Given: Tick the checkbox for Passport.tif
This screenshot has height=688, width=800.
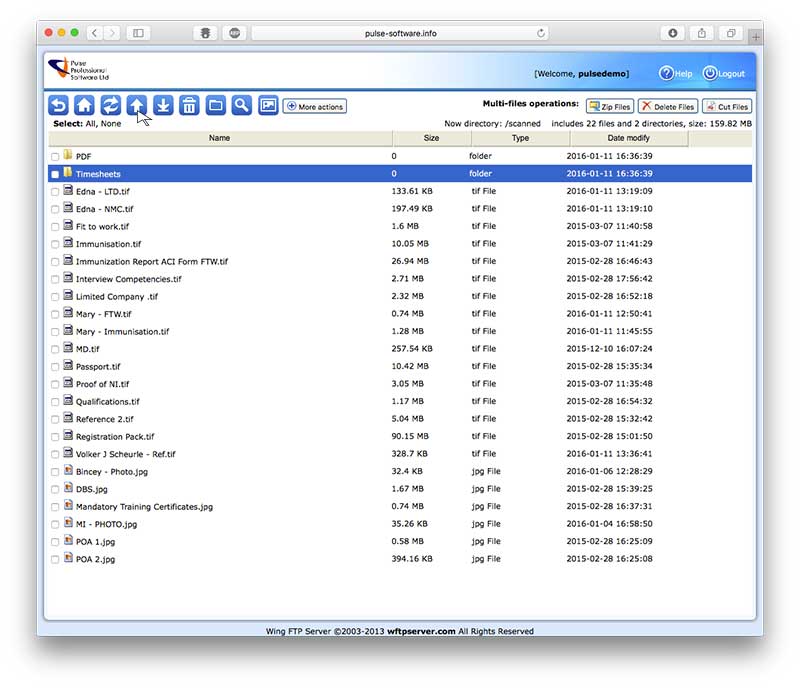Looking at the screenshot, I should (55, 367).
